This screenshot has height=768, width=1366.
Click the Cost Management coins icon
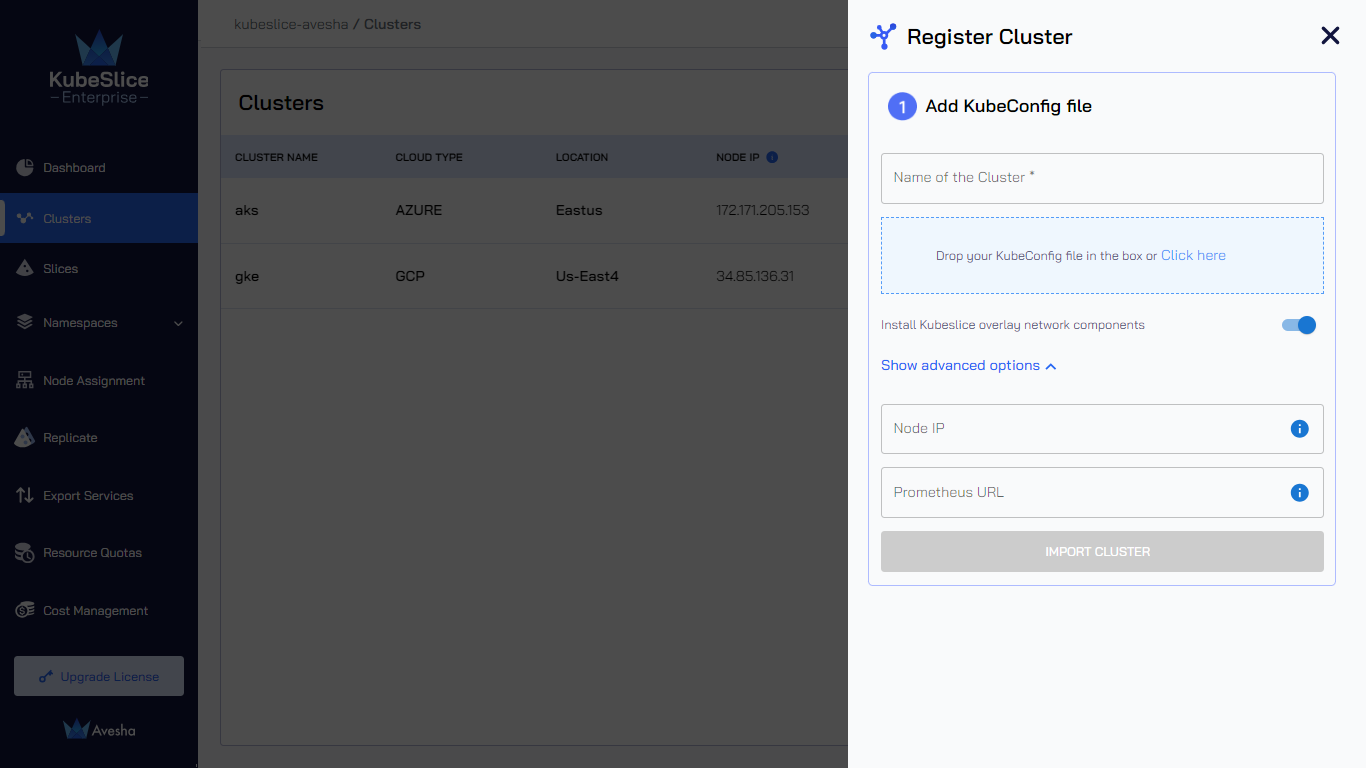[x=25, y=611]
